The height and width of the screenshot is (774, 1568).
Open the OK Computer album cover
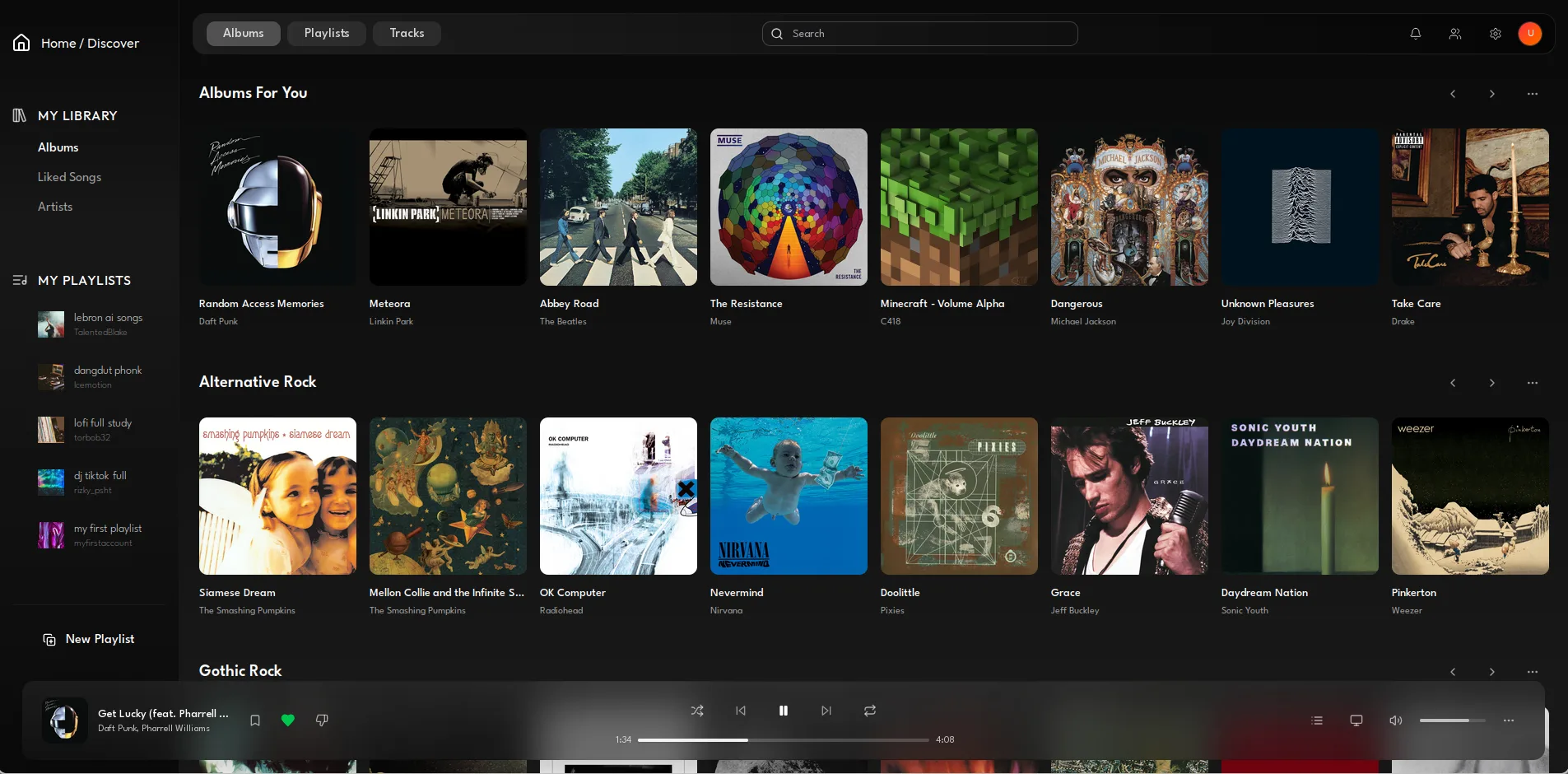tap(618, 496)
